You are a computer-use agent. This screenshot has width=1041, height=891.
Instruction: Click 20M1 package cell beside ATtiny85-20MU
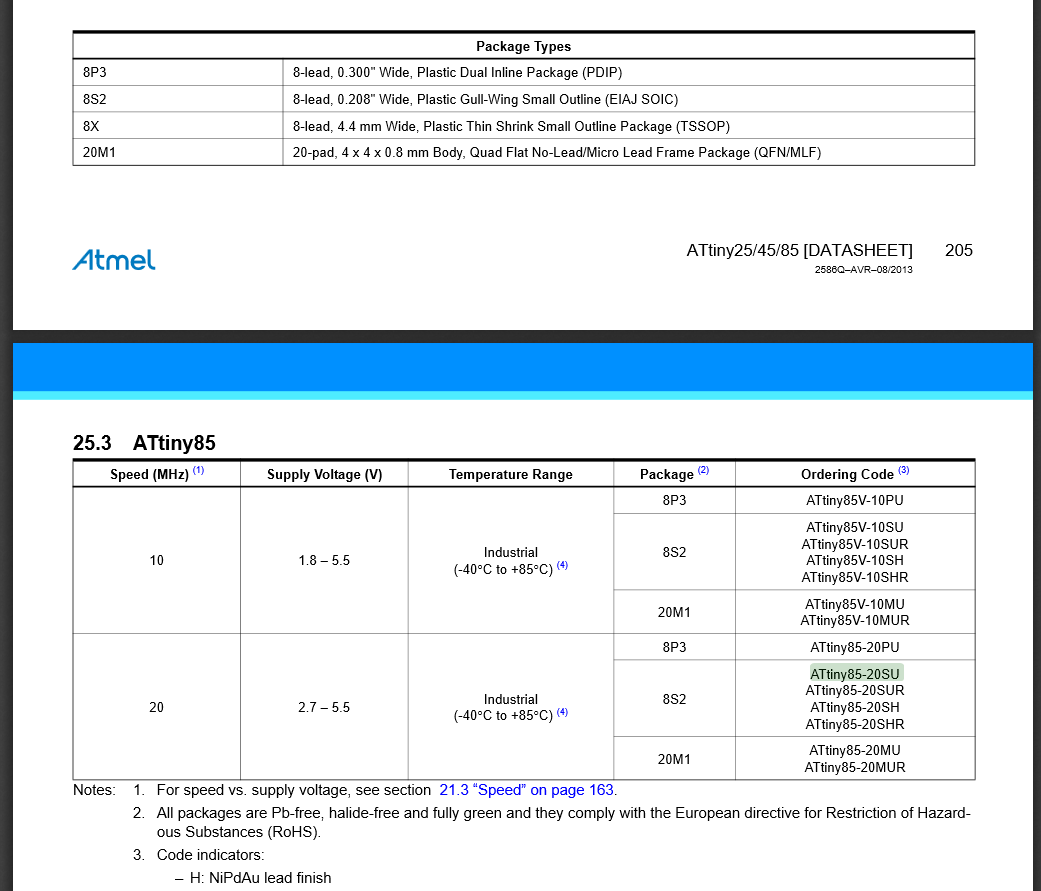675,759
